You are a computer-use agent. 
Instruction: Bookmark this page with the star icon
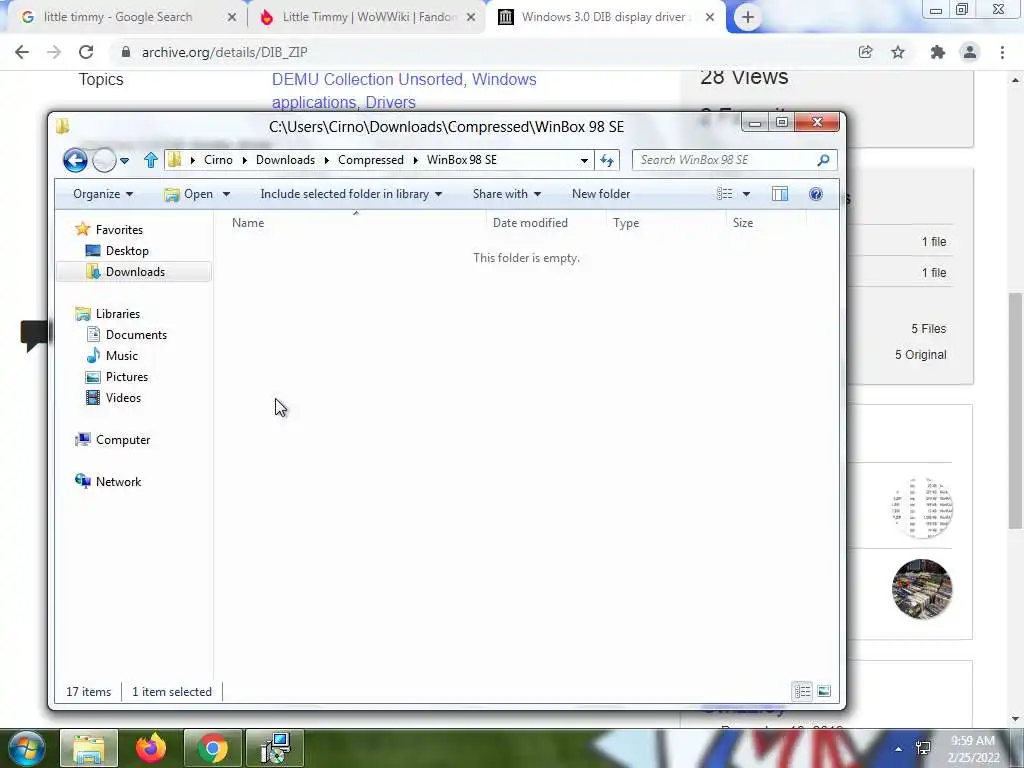pyautogui.click(x=898, y=52)
